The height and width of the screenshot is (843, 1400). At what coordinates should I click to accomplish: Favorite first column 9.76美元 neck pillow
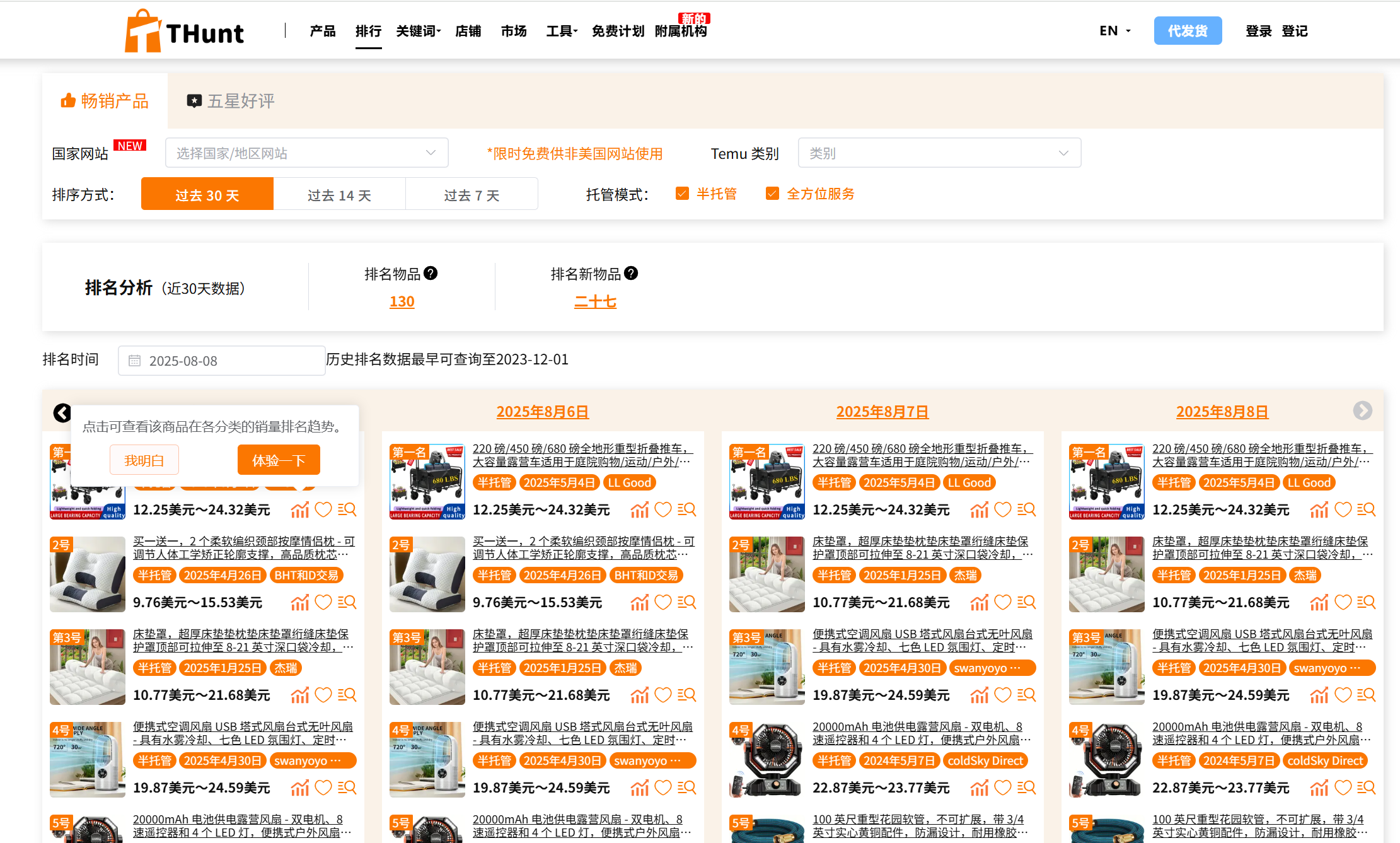tap(323, 602)
